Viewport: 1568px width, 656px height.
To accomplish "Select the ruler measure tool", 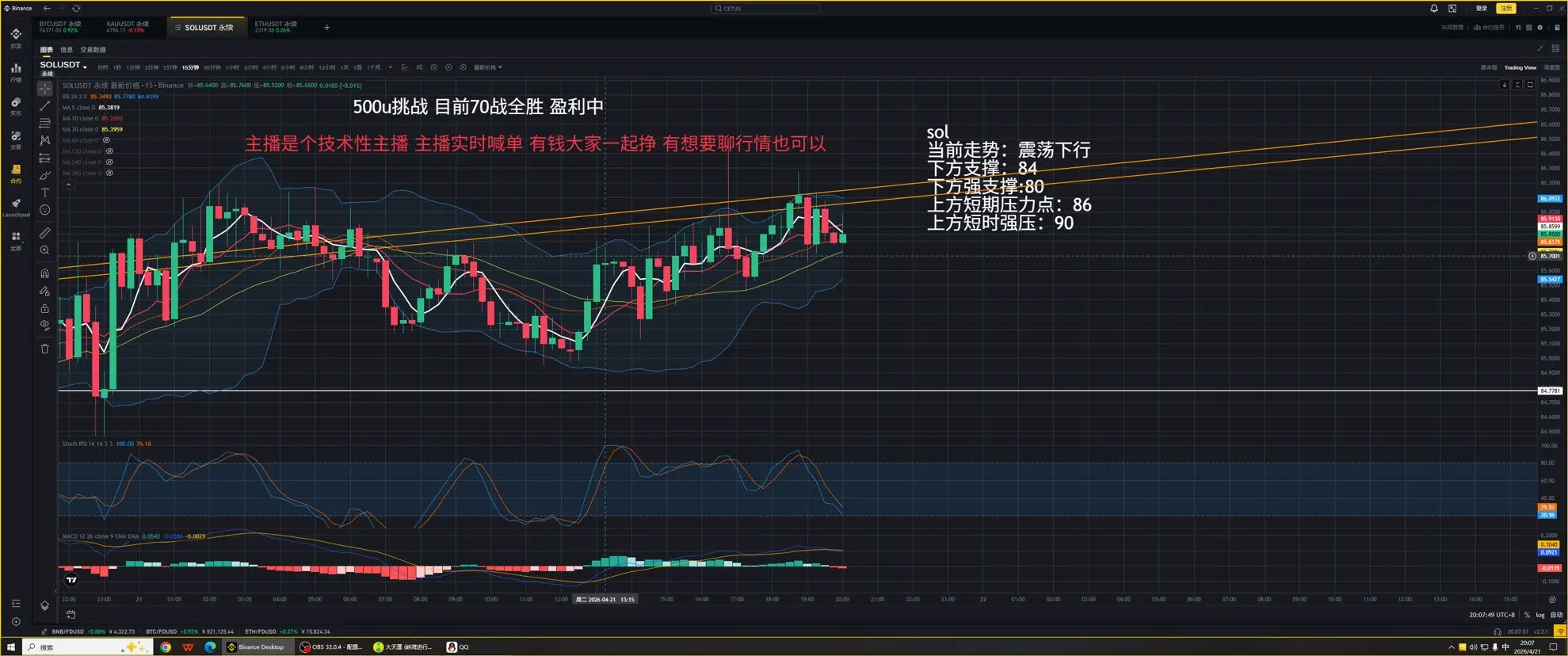I will 44,233.
